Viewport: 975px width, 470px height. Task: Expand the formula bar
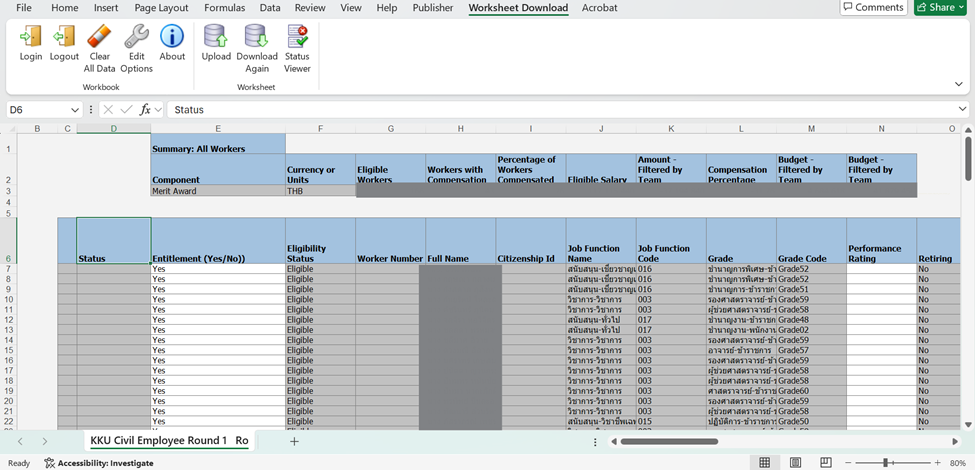tap(962, 110)
